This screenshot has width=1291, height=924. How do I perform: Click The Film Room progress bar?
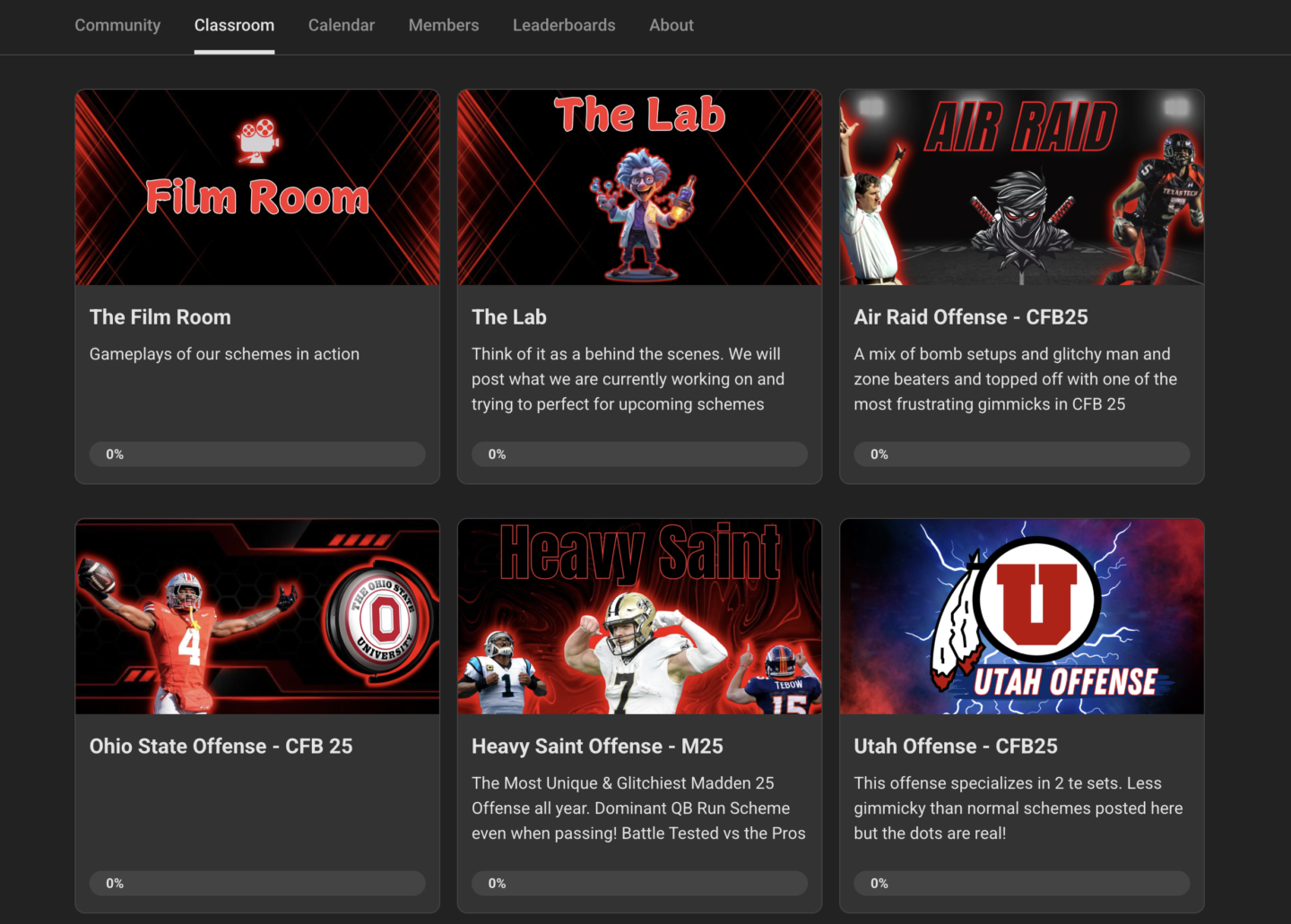click(257, 454)
